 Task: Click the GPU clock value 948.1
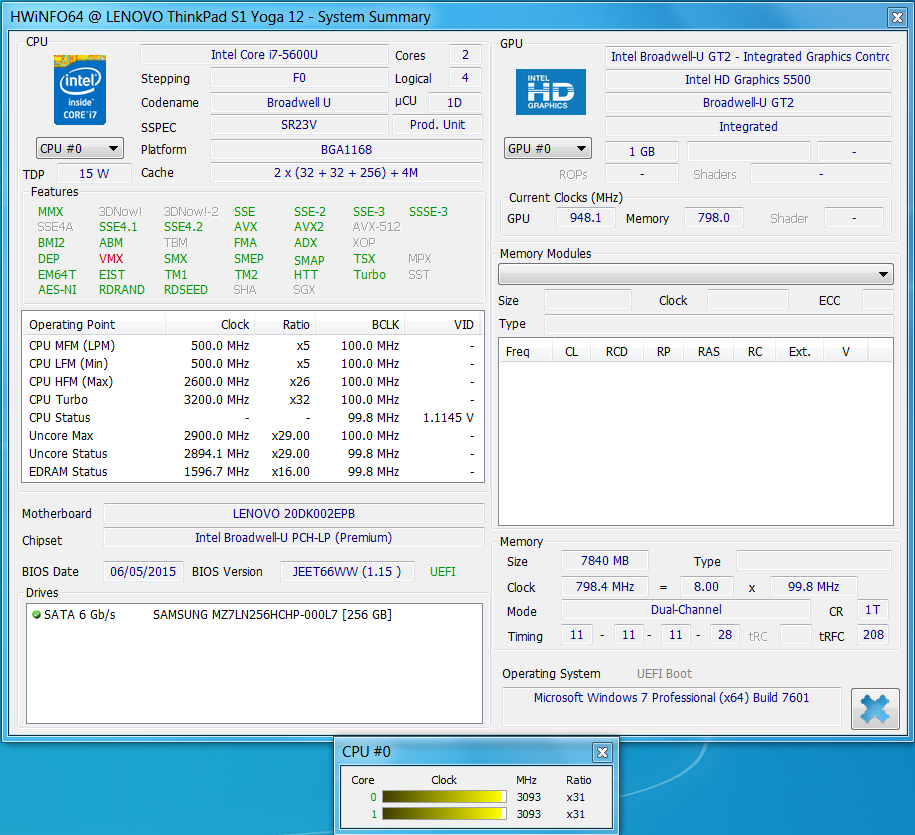coord(585,218)
